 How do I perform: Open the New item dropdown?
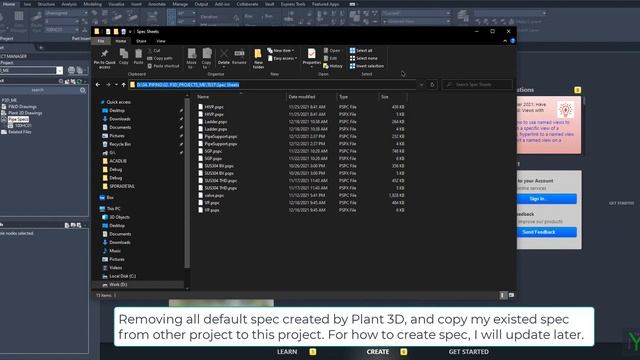tap(281, 51)
